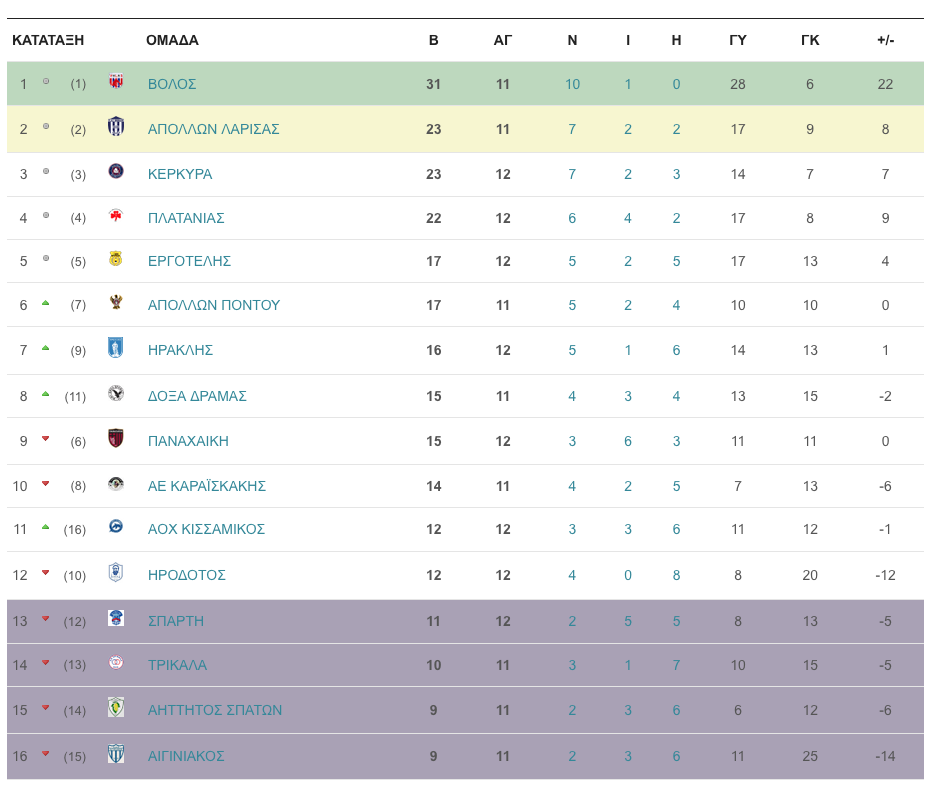Click the ΗΡΑΚΛΗΣ blue crest icon
944x797 pixels.
116,348
